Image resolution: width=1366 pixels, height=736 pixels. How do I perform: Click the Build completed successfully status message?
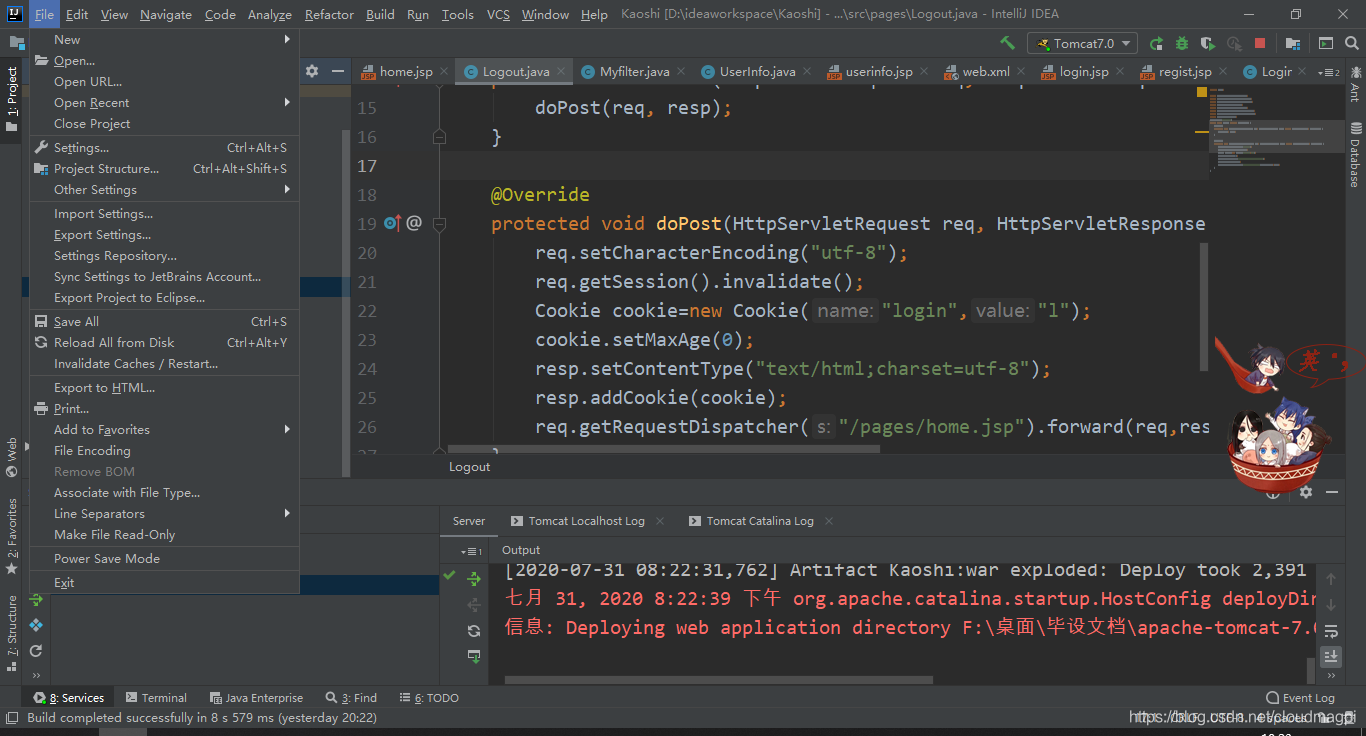(x=202, y=717)
